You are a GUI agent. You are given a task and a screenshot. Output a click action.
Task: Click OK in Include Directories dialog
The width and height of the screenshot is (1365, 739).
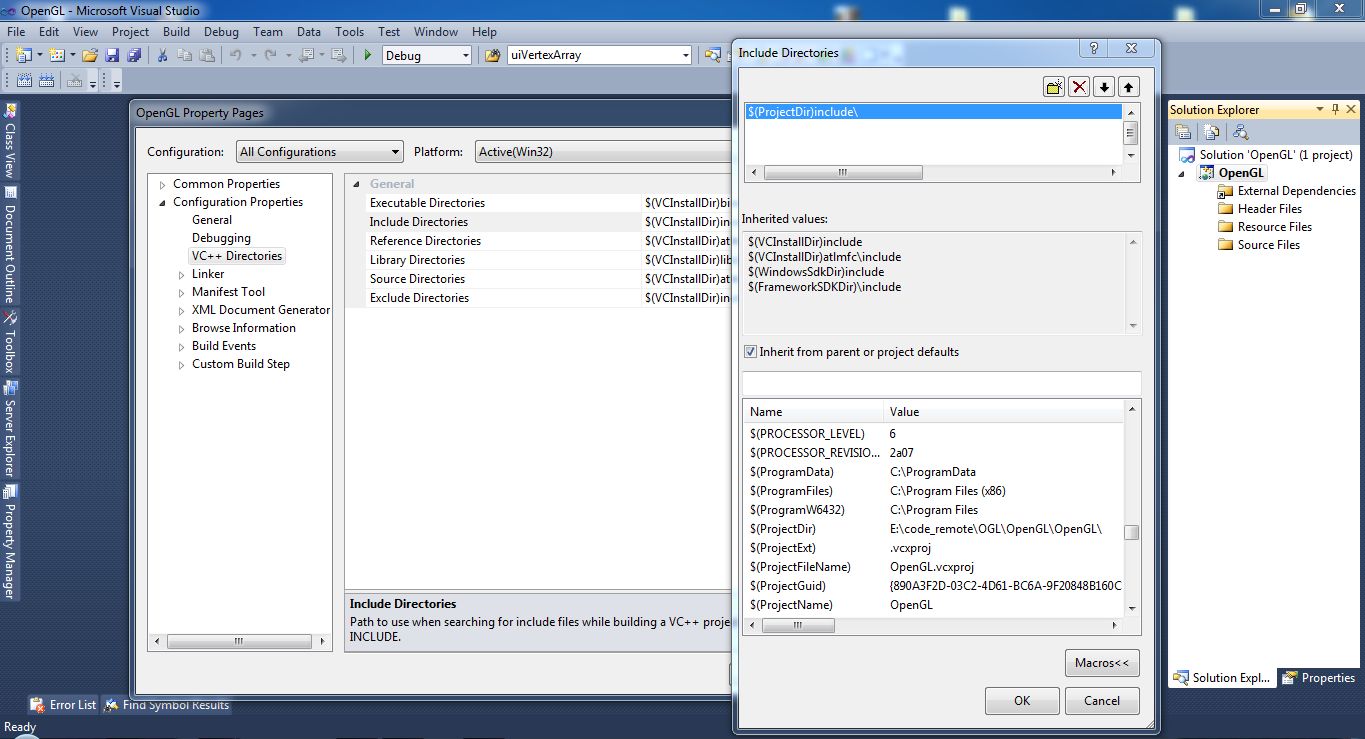pos(1022,701)
